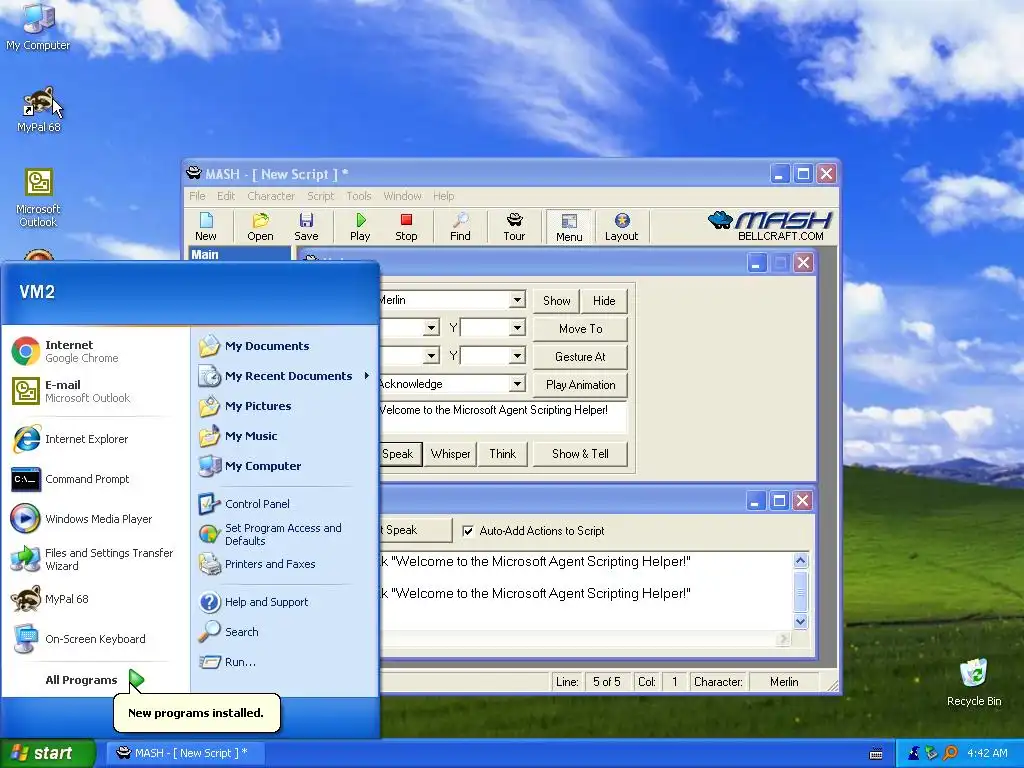Open the Script menu in MASH
The image size is (1024, 768).
[321, 196]
